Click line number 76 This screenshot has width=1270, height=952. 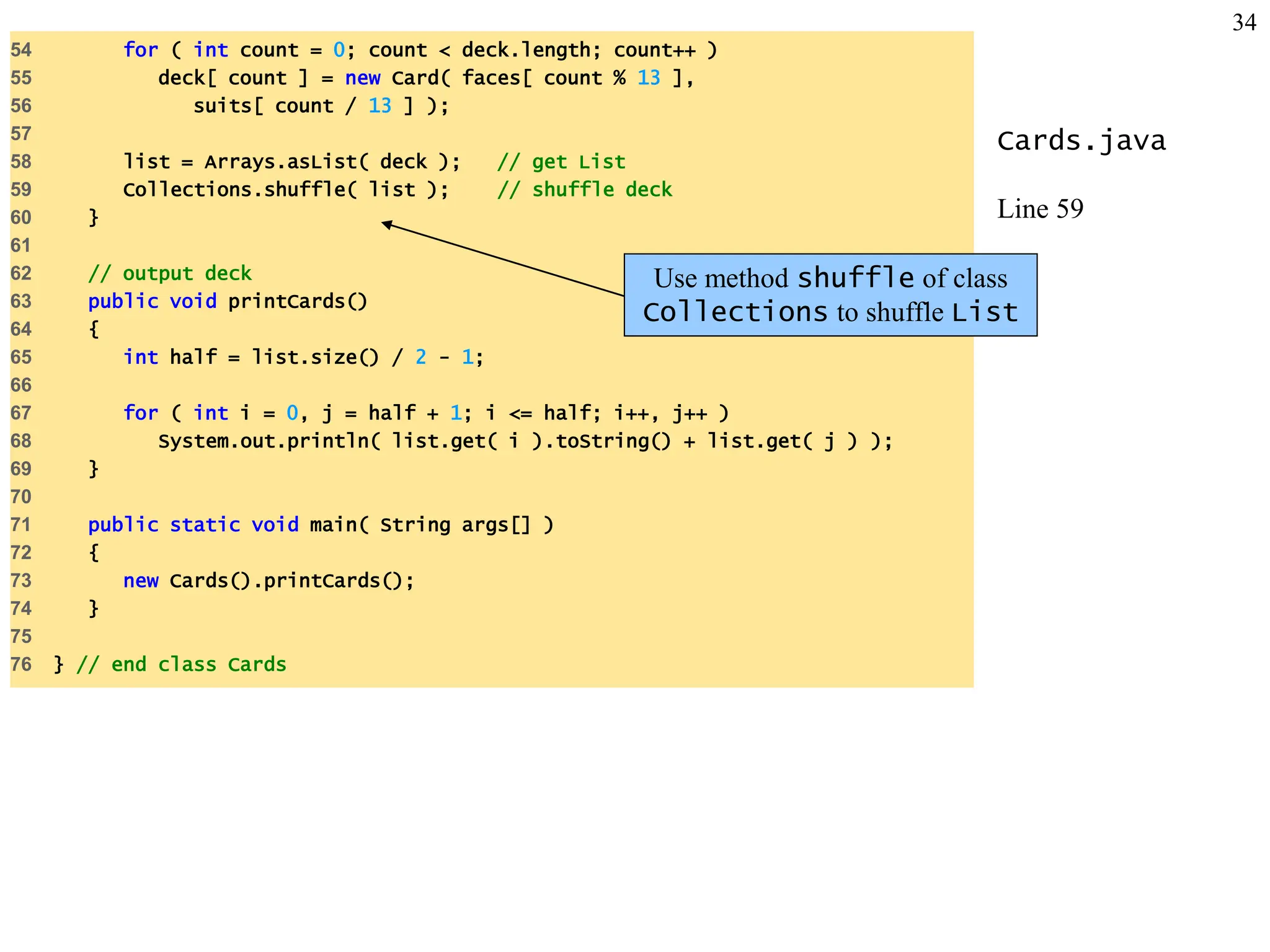[21, 664]
